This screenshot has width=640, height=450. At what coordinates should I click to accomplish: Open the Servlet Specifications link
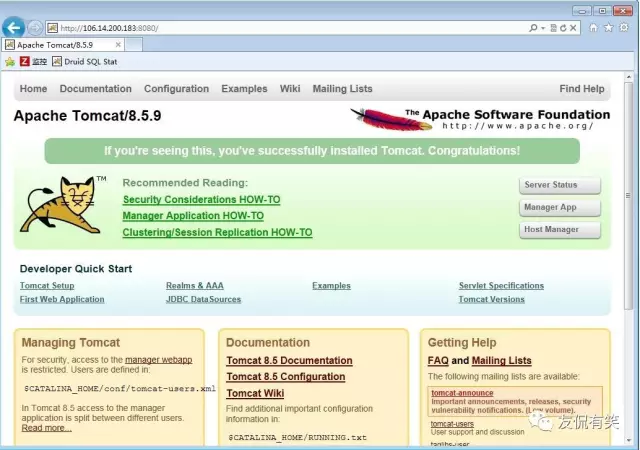(x=501, y=286)
